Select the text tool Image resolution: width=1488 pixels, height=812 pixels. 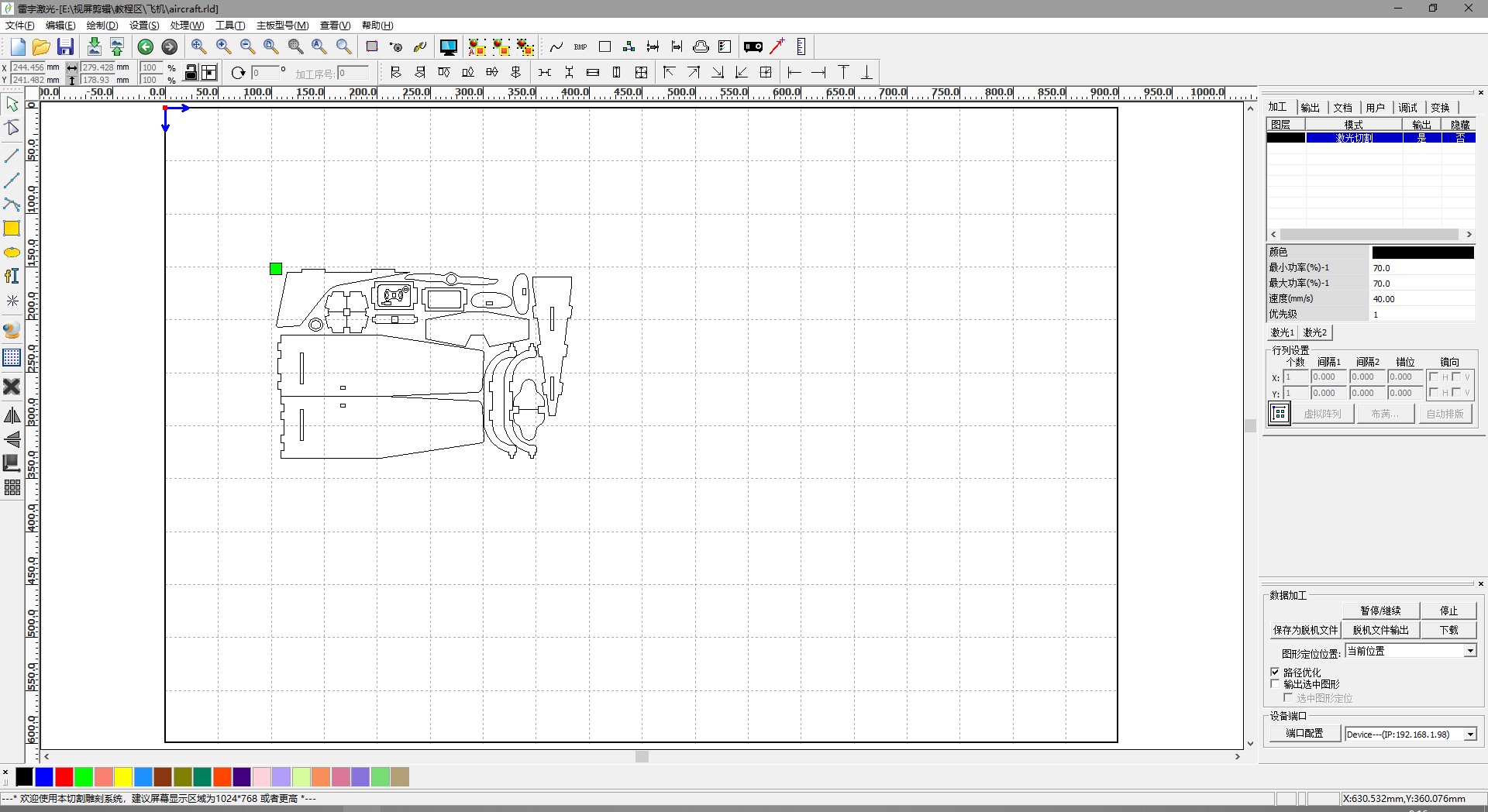[x=12, y=276]
